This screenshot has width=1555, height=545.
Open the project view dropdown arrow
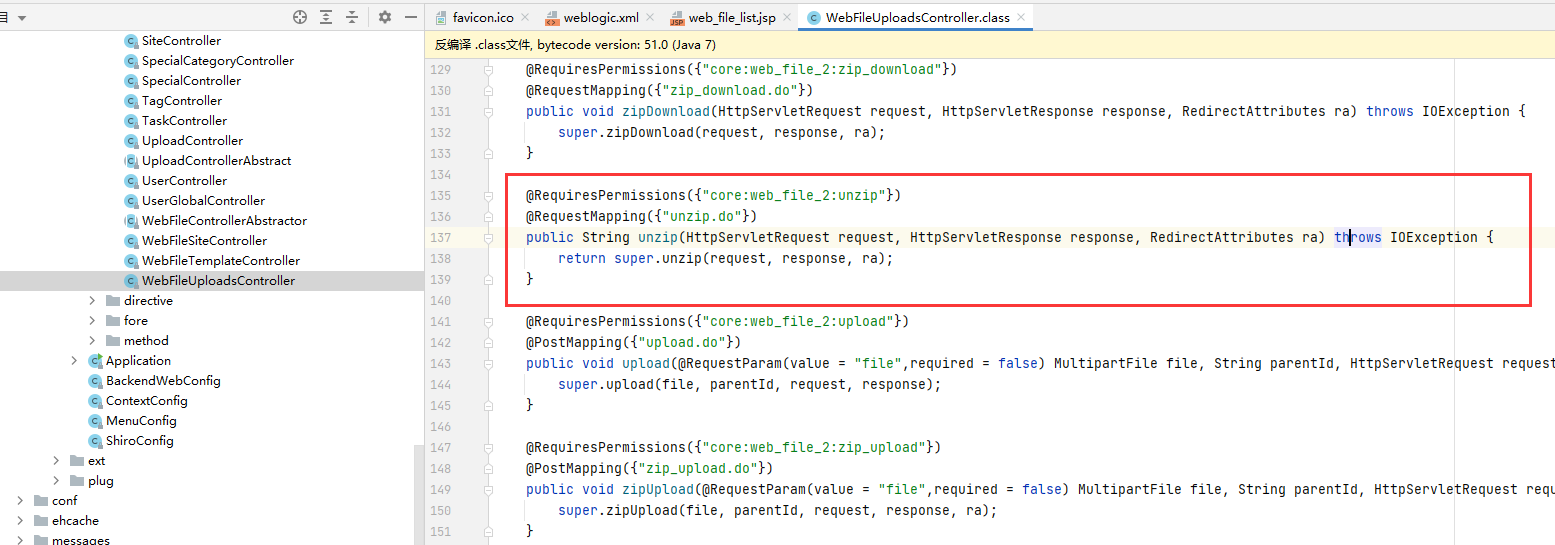(x=22, y=18)
